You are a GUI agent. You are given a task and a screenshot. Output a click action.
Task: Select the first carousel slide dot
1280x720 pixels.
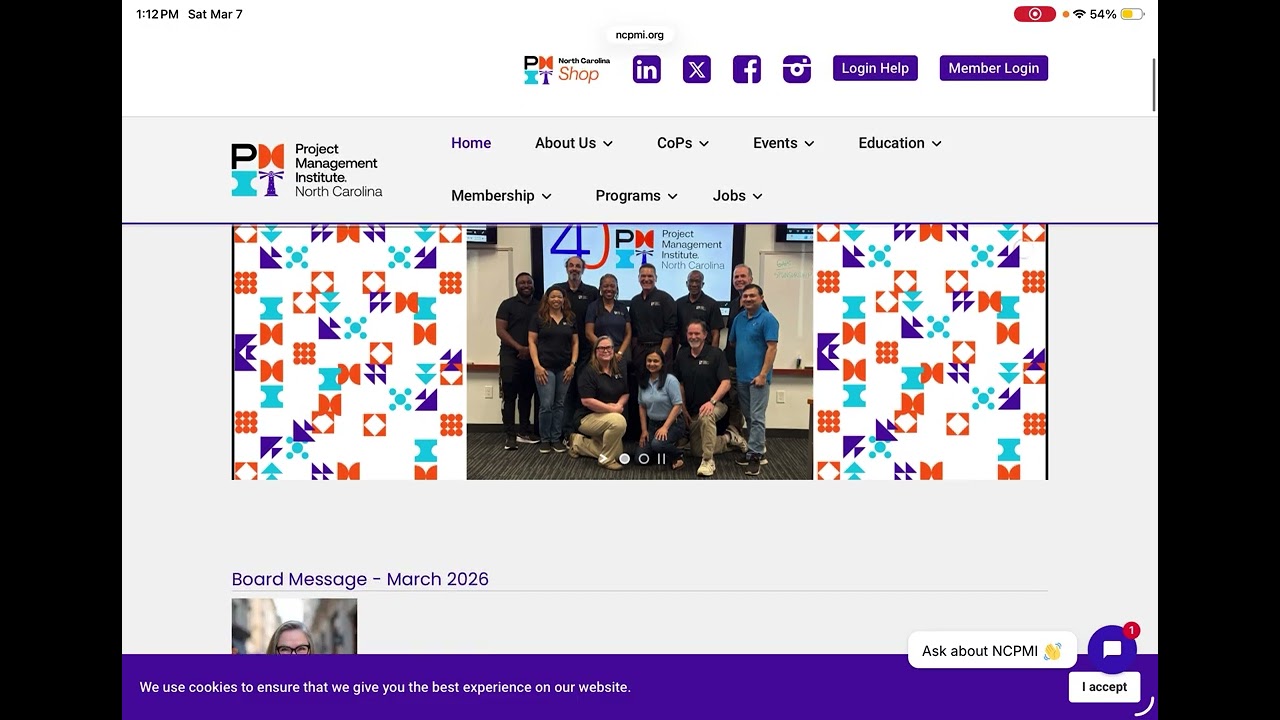625,459
